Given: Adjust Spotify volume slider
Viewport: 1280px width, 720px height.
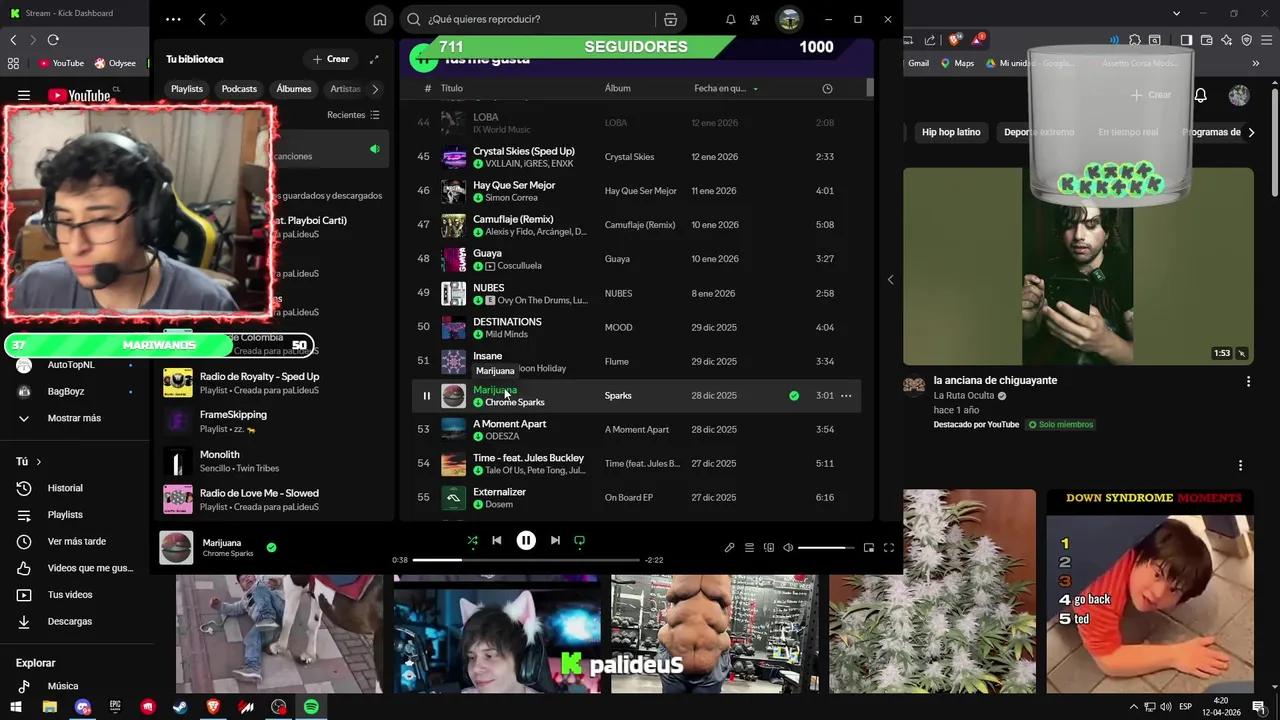Looking at the screenshot, I should click(826, 547).
